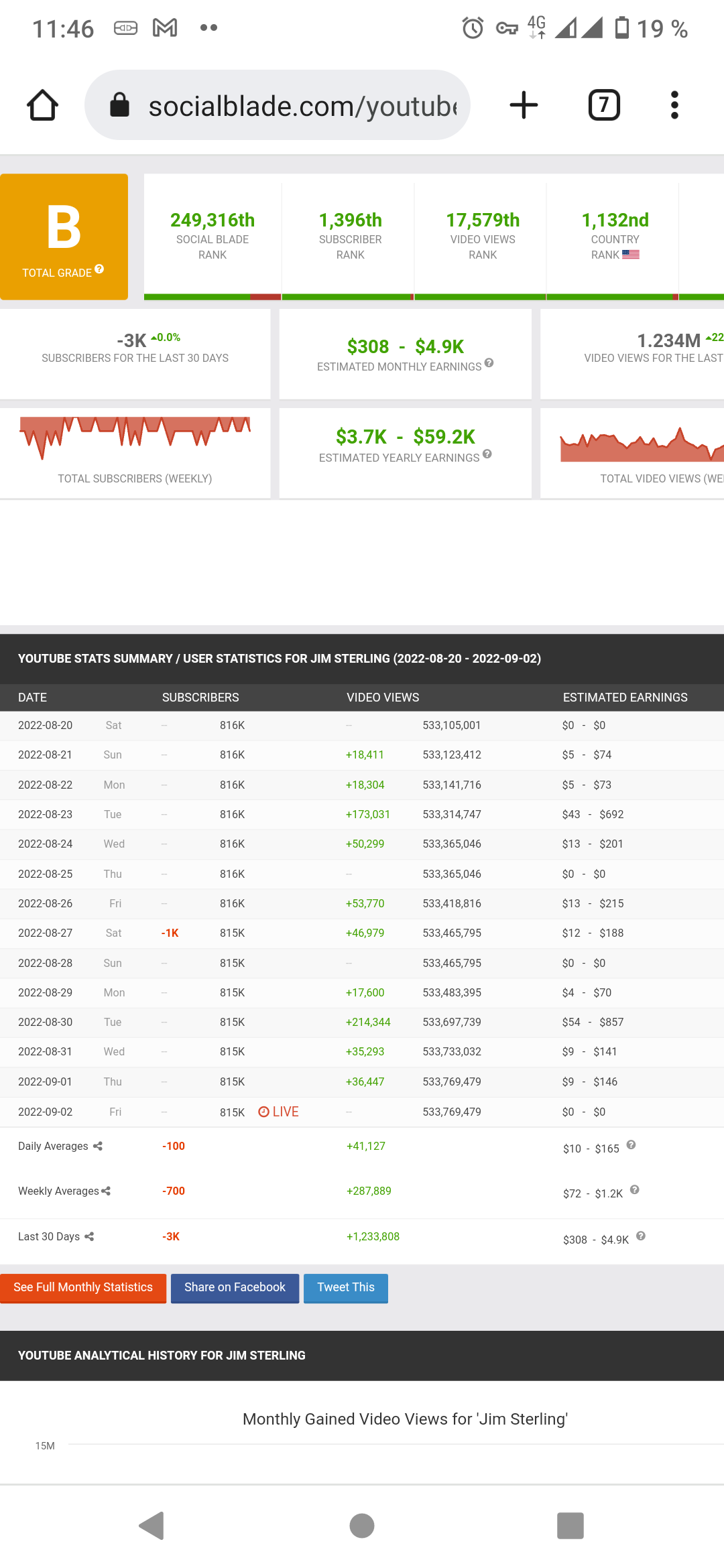
Task: Select the +41,127 daily average views
Action: point(366,1146)
